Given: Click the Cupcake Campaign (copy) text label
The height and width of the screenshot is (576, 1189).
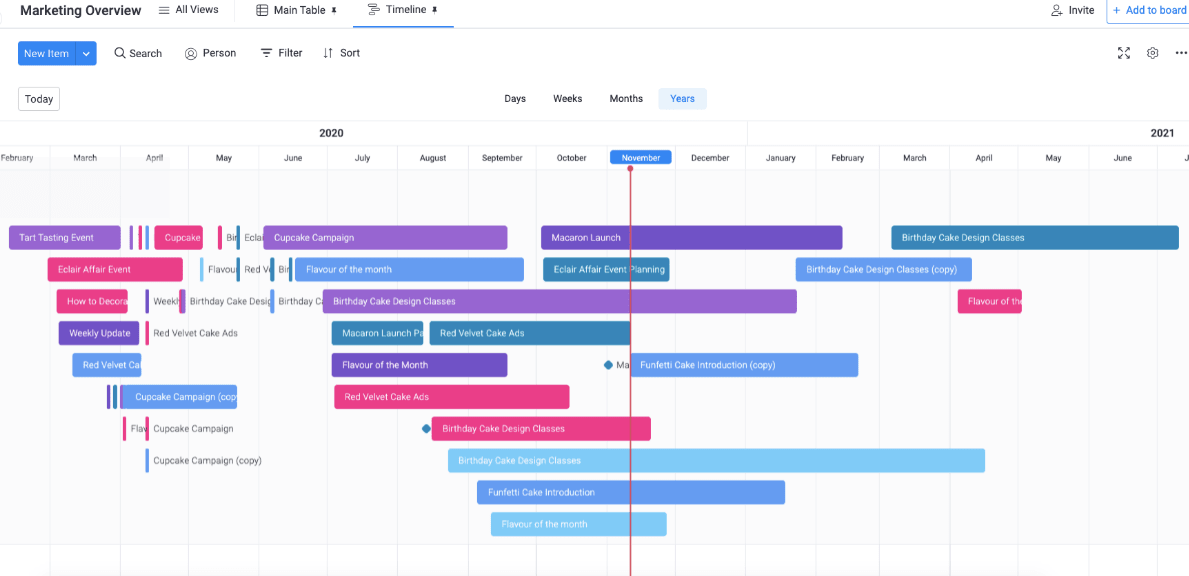Looking at the screenshot, I should coord(207,460).
